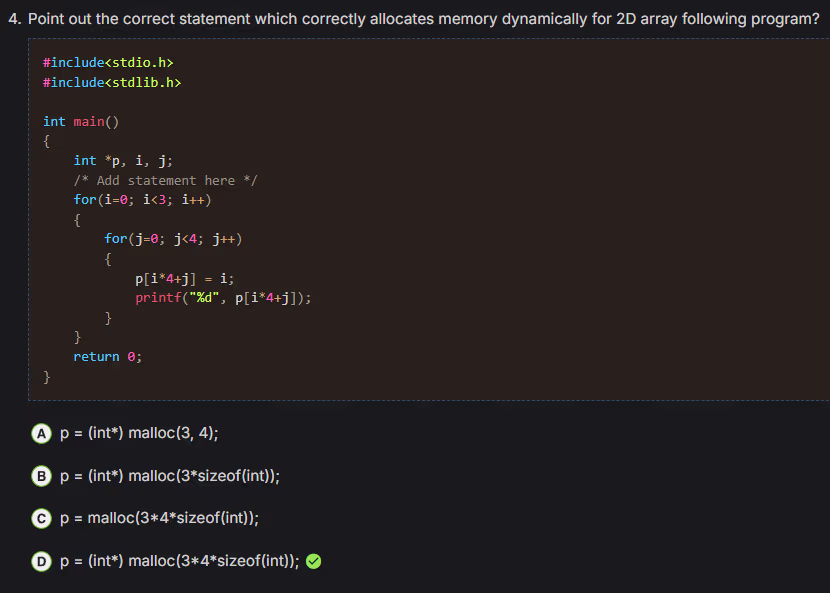The width and height of the screenshot is (830, 593).
Task: Click the printf statement in the code
Action: [223, 297]
